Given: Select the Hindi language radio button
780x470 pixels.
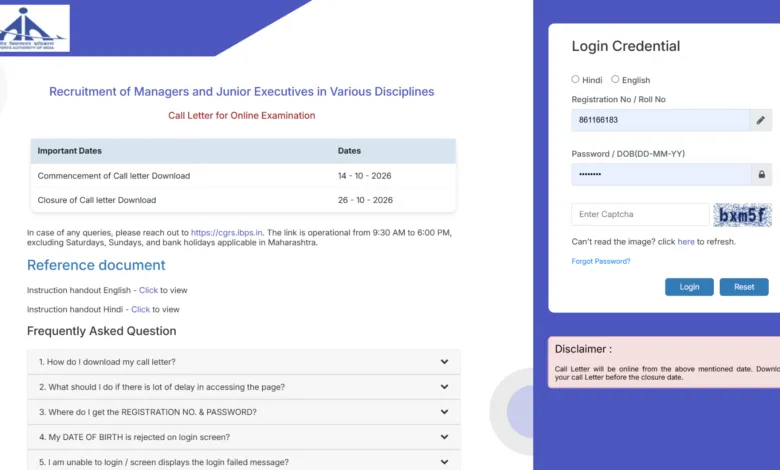Looking at the screenshot, I should tap(576, 79).
